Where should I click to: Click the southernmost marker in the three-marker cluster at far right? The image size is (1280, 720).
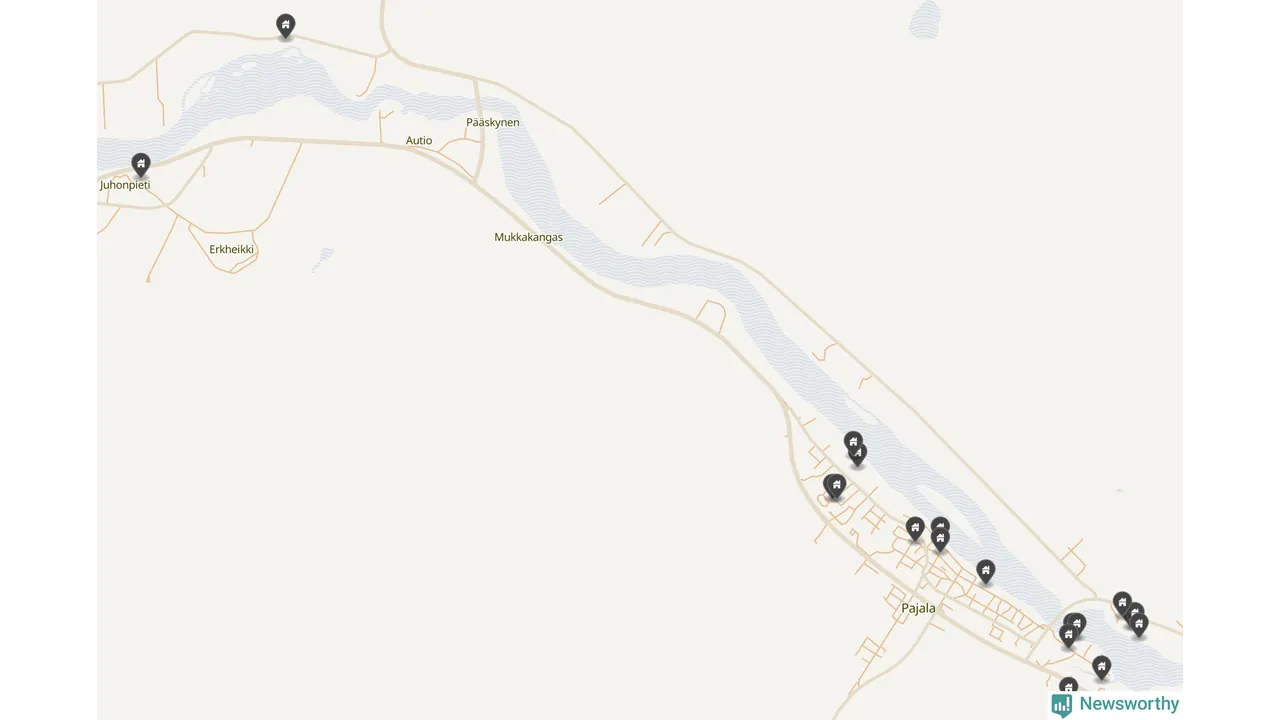click(1139, 625)
